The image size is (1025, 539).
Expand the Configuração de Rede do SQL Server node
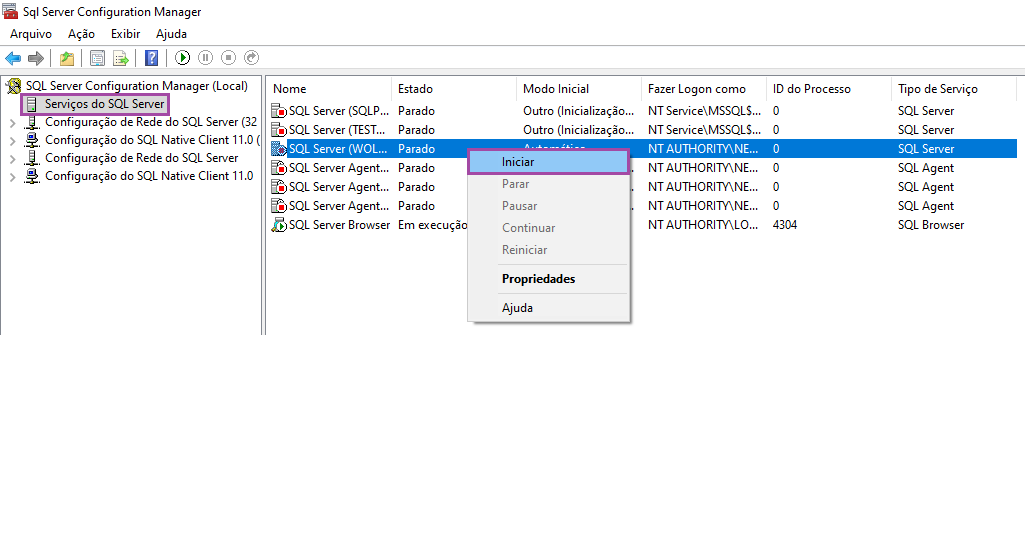12,159
